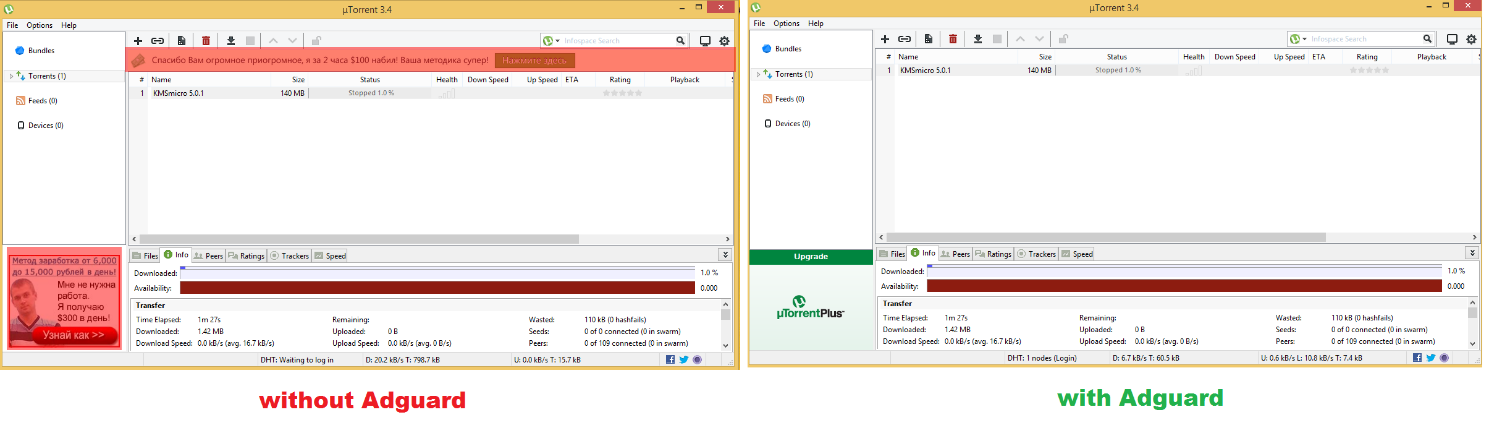Click rating stars of KMSmicro, right window
Viewport: 1489px width, 433px height.
click(1368, 71)
